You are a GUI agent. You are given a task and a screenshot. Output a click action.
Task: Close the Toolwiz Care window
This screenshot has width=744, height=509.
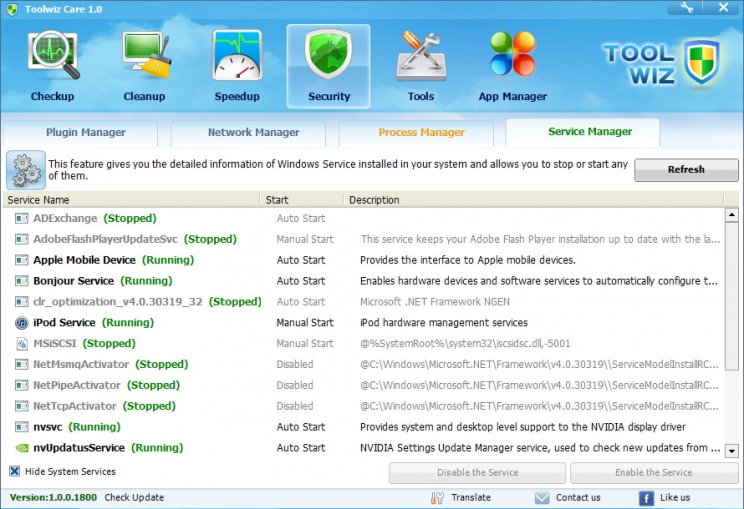pyautogui.click(x=723, y=7)
